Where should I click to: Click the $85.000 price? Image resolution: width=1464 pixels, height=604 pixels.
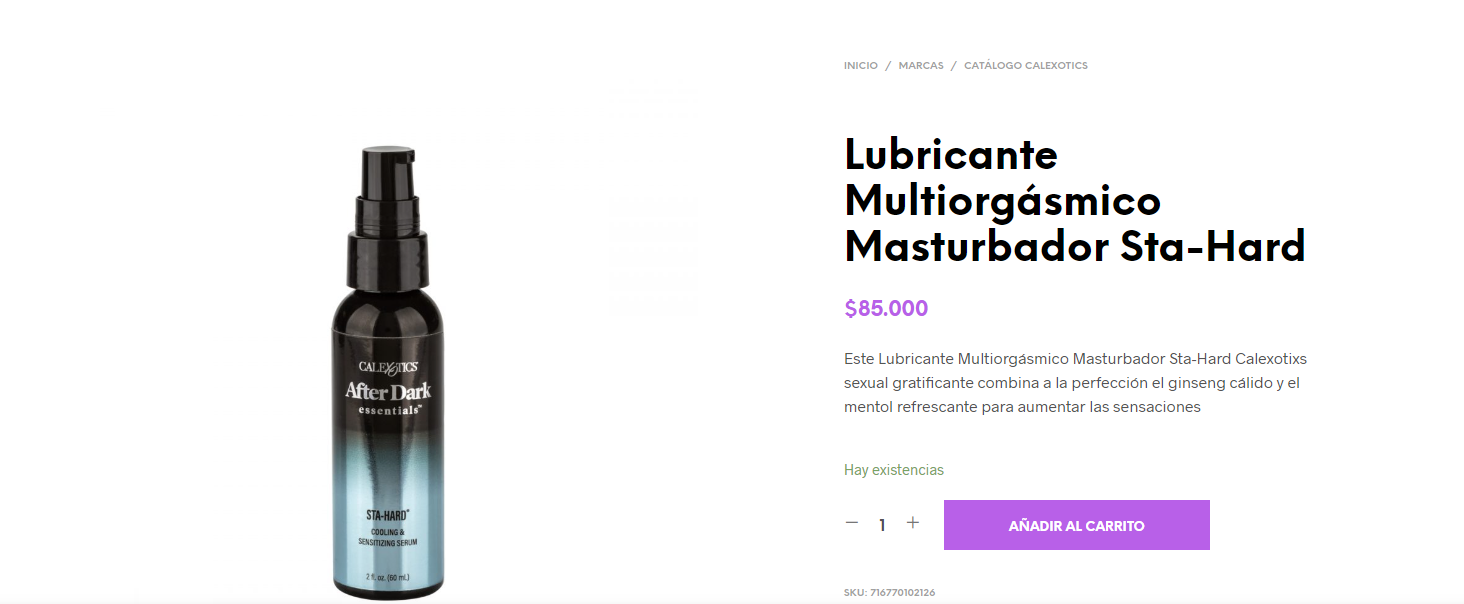pyautogui.click(x=886, y=308)
